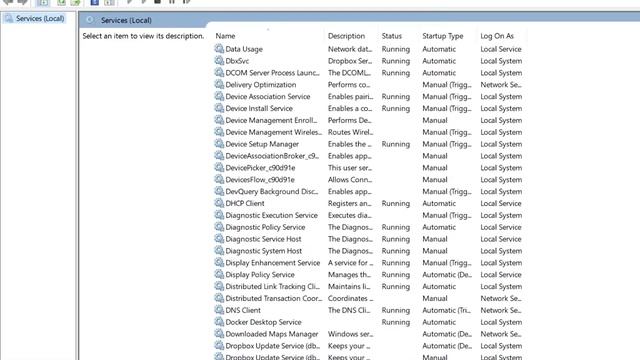Viewport: 640px width, 360px height.
Task: Click the 'Coordinates...' description cell
Action: pyautogui.click(x=350, y=298)
